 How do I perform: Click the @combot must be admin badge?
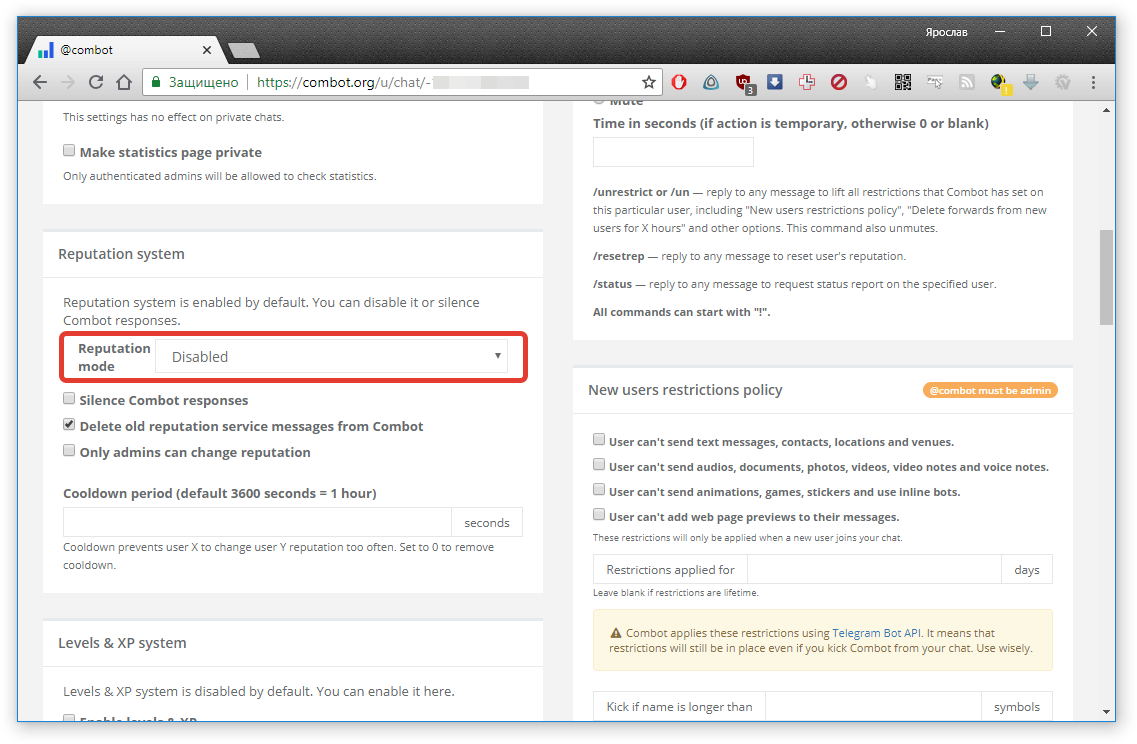[x=990, y=390]
